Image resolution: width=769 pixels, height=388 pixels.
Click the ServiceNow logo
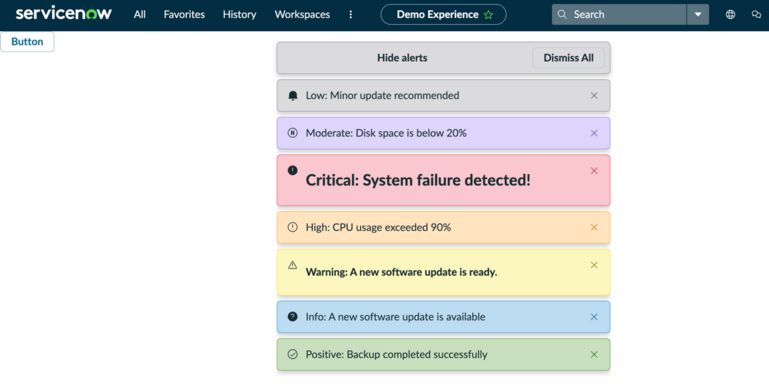click(64, 14)
